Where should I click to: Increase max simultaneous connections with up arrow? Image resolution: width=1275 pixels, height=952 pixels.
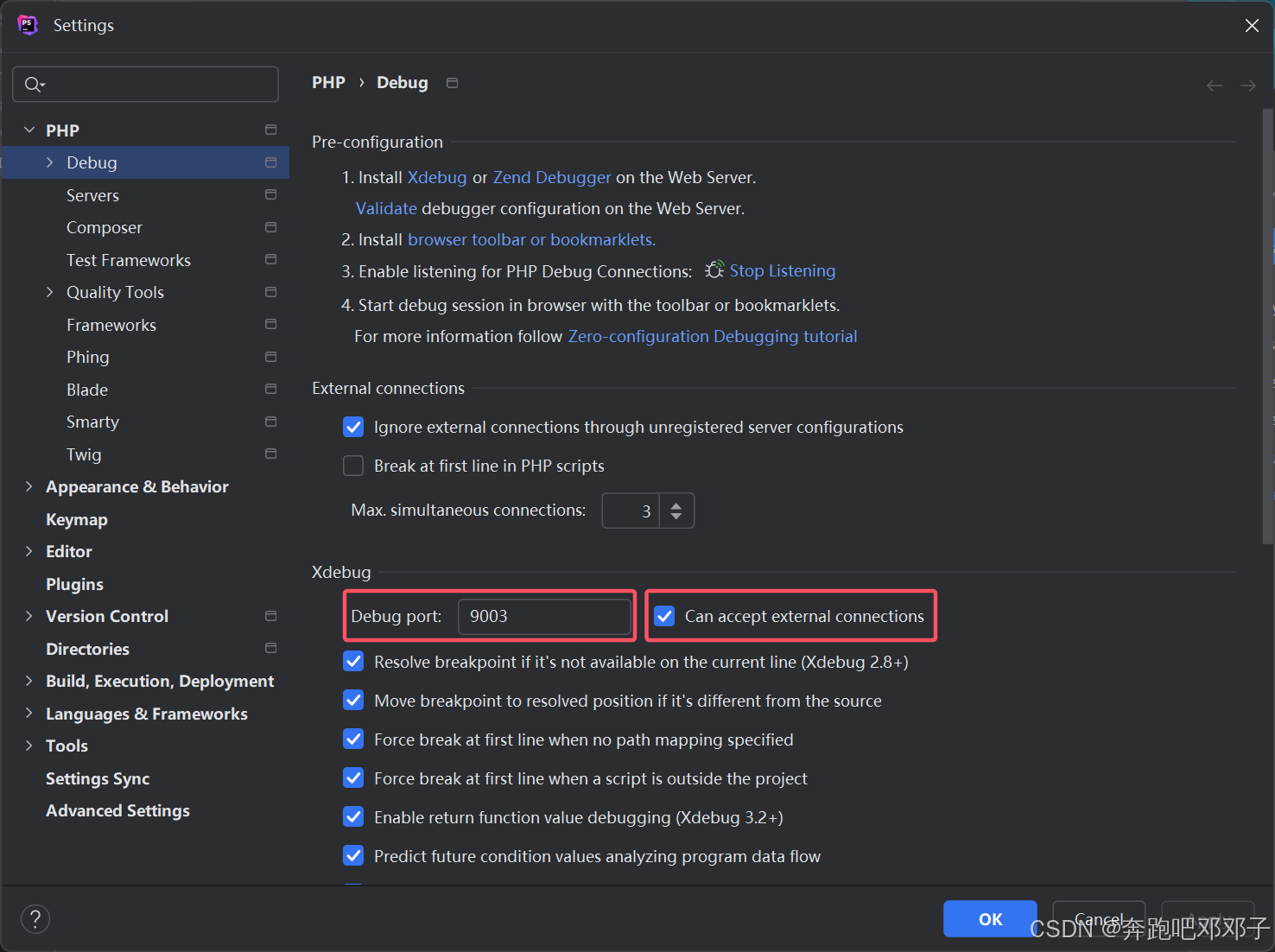click(676, 504)
